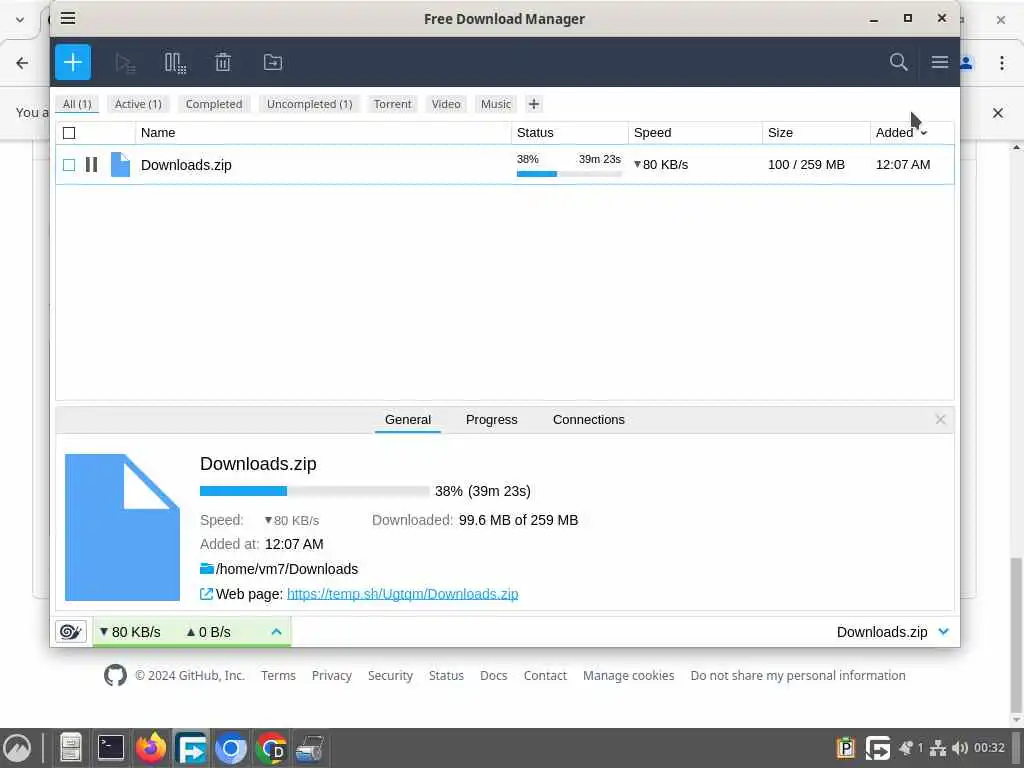Screen dimensions: 1024x768
Task: Sort by the Status column header
Action: tap(569, 133)
